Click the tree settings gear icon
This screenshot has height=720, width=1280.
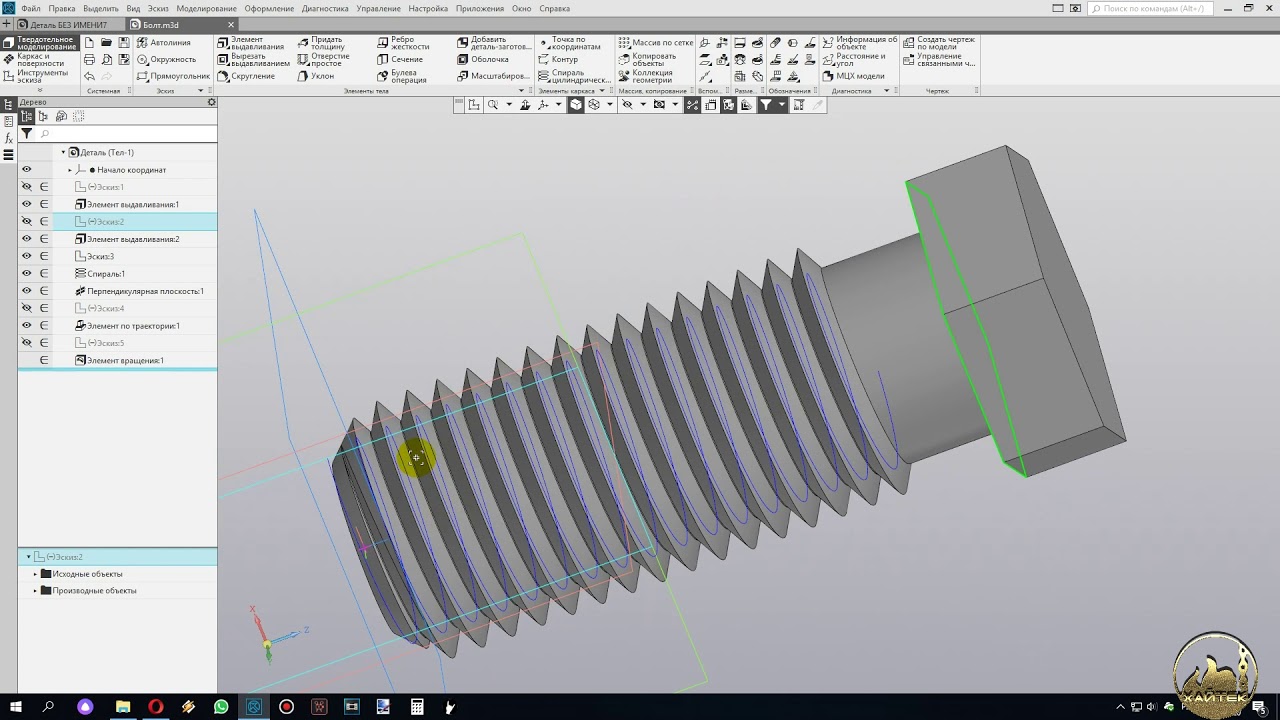(211, 102)
